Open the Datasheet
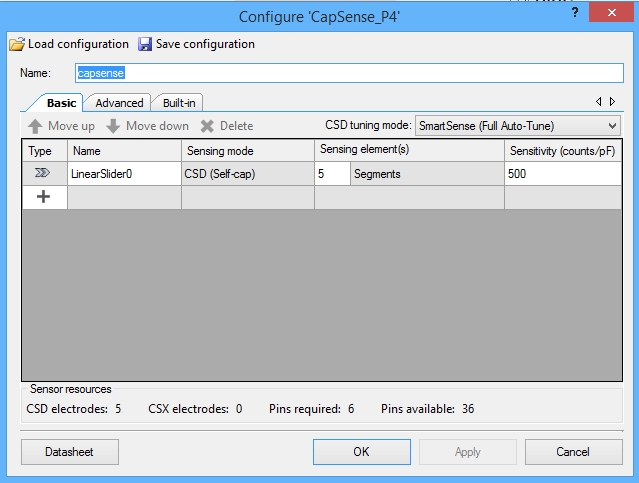This screenshot has height=483, width=639. (x=70, y=452)
